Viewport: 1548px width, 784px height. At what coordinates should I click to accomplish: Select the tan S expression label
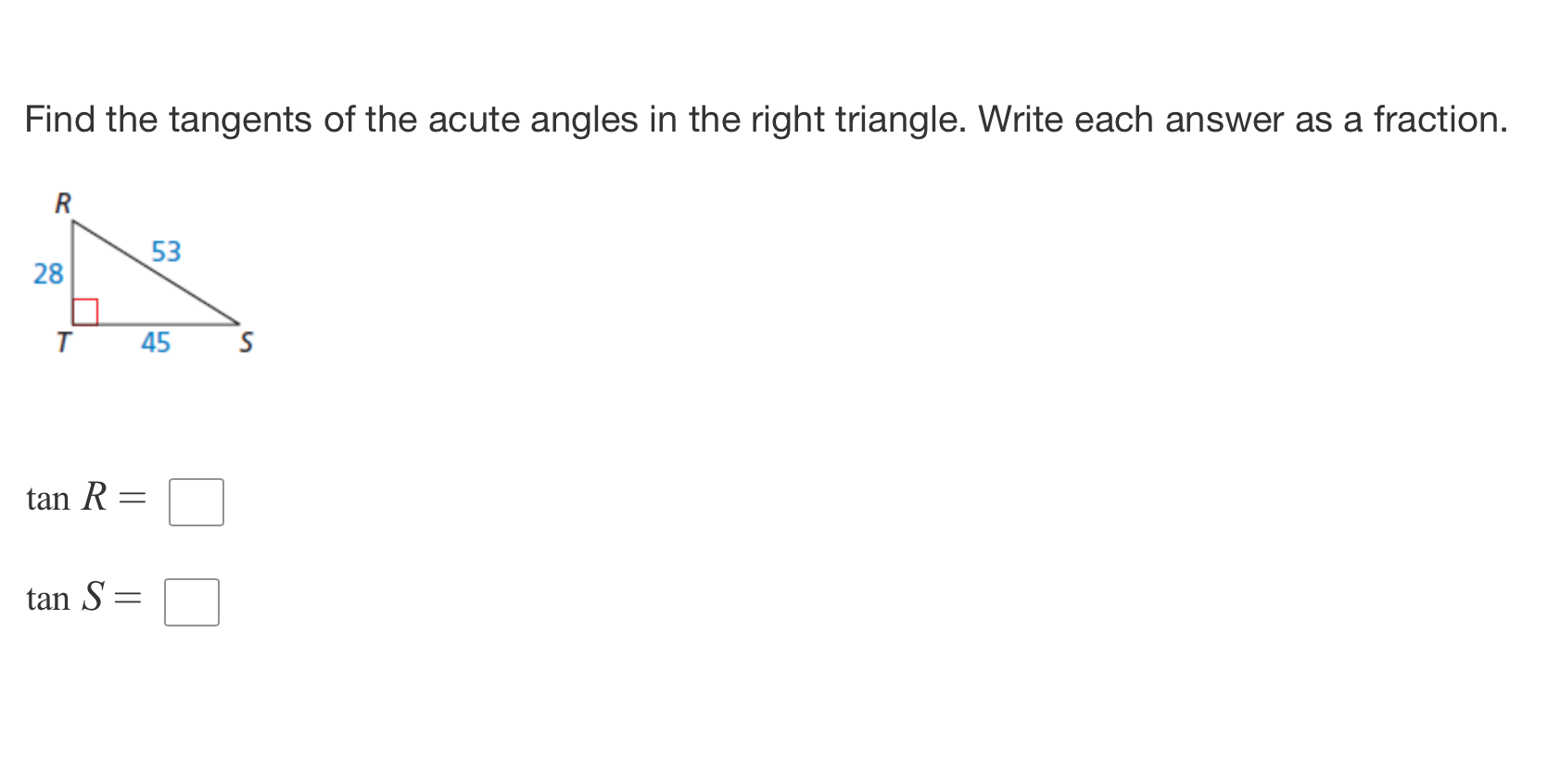pyautogui.click(x=65, y=599)
